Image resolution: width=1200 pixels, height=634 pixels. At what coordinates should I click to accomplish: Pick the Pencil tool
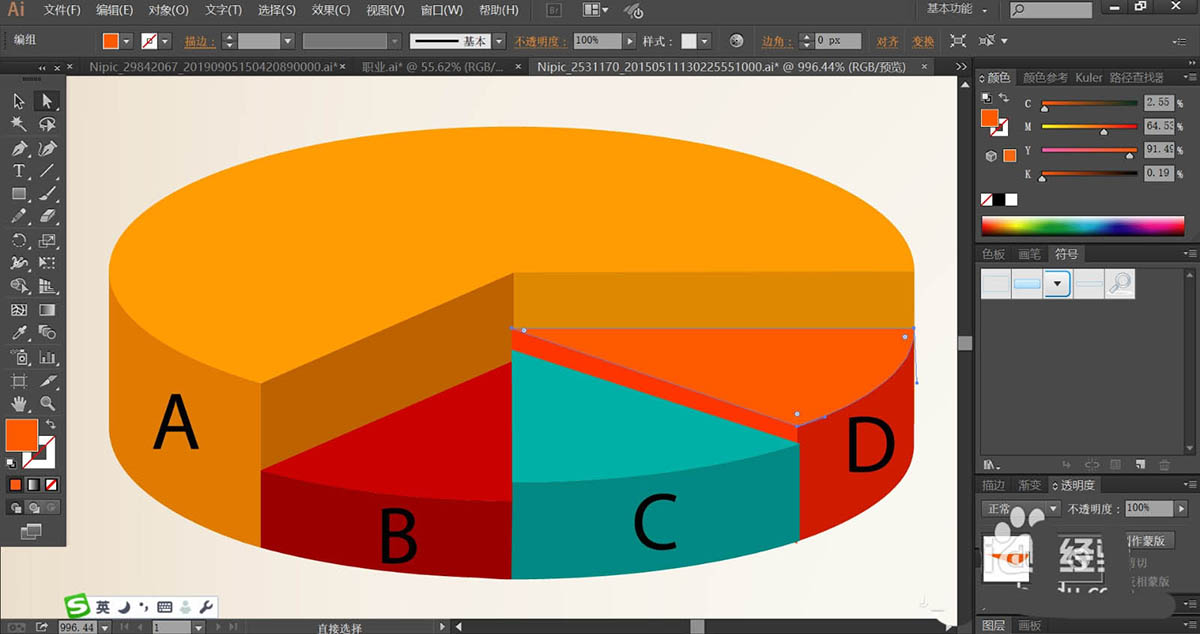(x=19, y=217)
